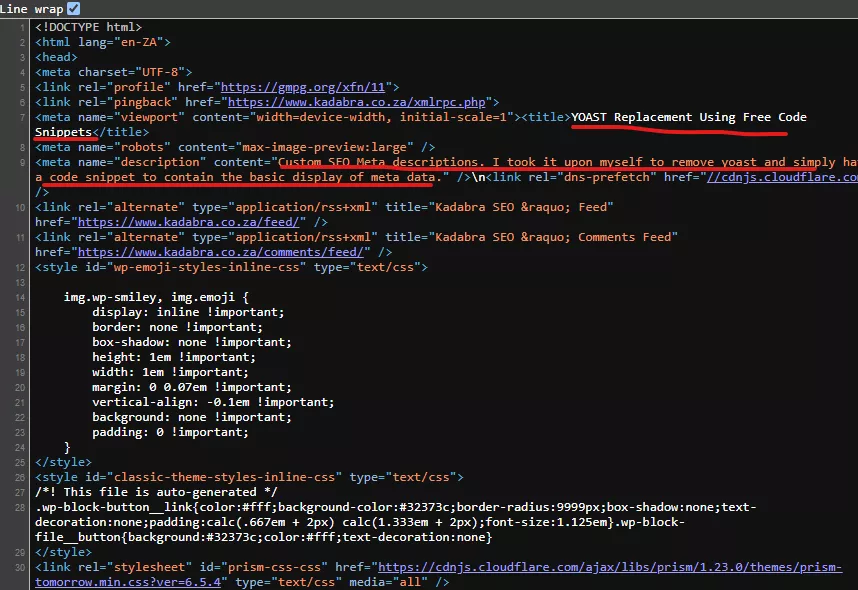Click 'border: none !important;' line

click(177, 327)
